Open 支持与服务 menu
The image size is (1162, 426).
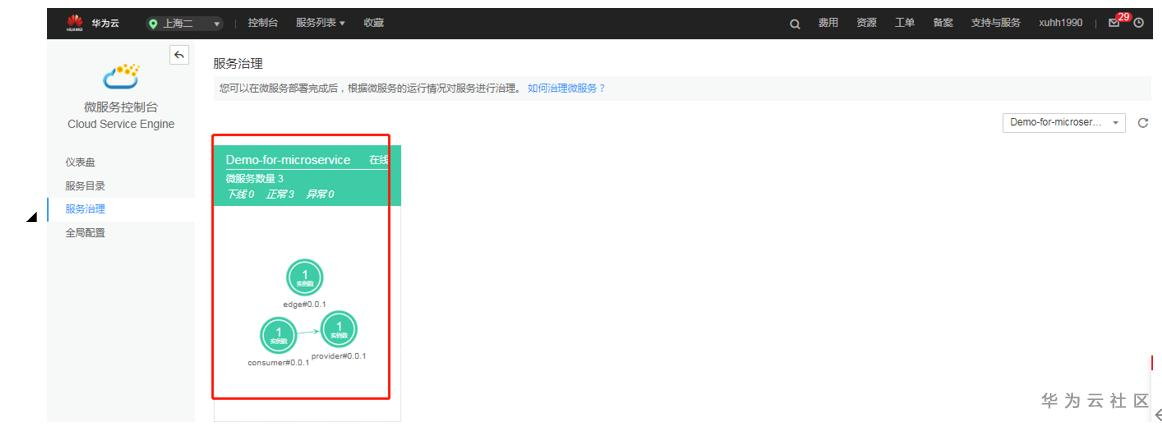(x=995, y=23)
